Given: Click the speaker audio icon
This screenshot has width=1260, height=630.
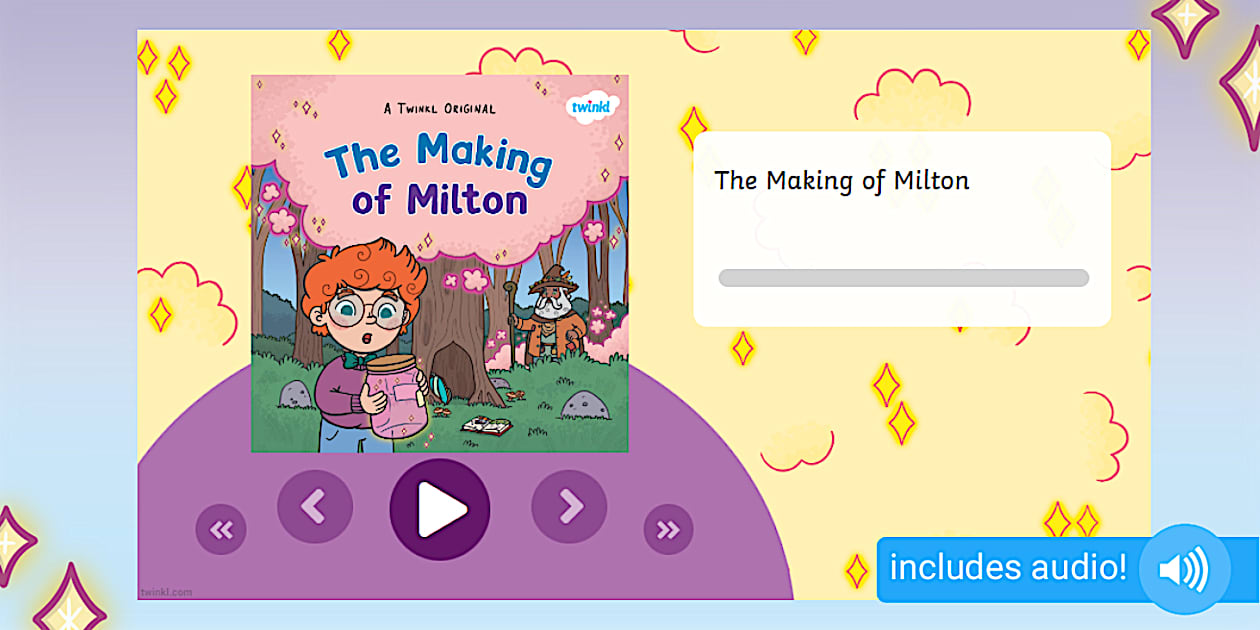Looking at the screenshot, I should 1185,569.
